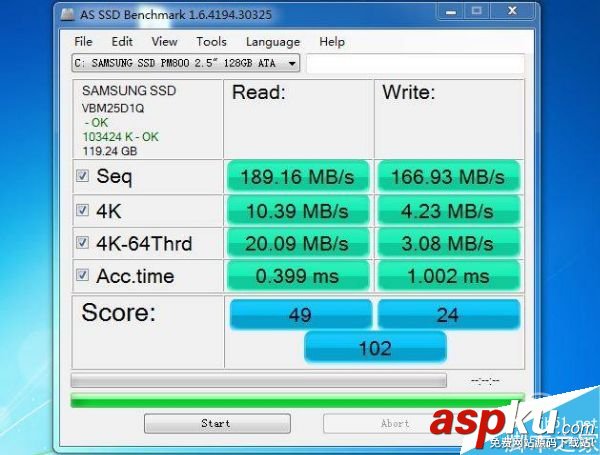Open the Tools menu
This screenshot has height=455, width=600.
[x=211, y=41]
